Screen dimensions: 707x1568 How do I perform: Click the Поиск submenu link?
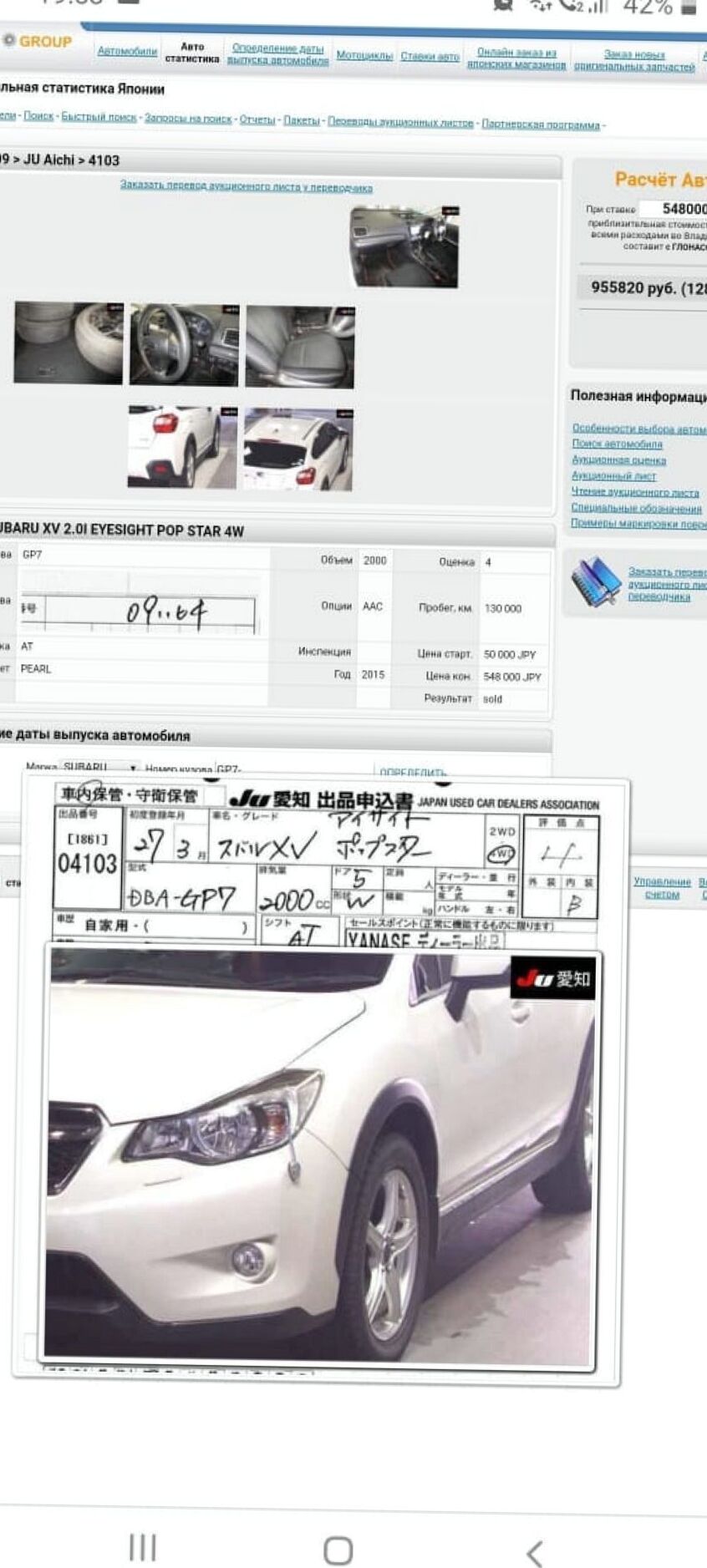point(38,116)
